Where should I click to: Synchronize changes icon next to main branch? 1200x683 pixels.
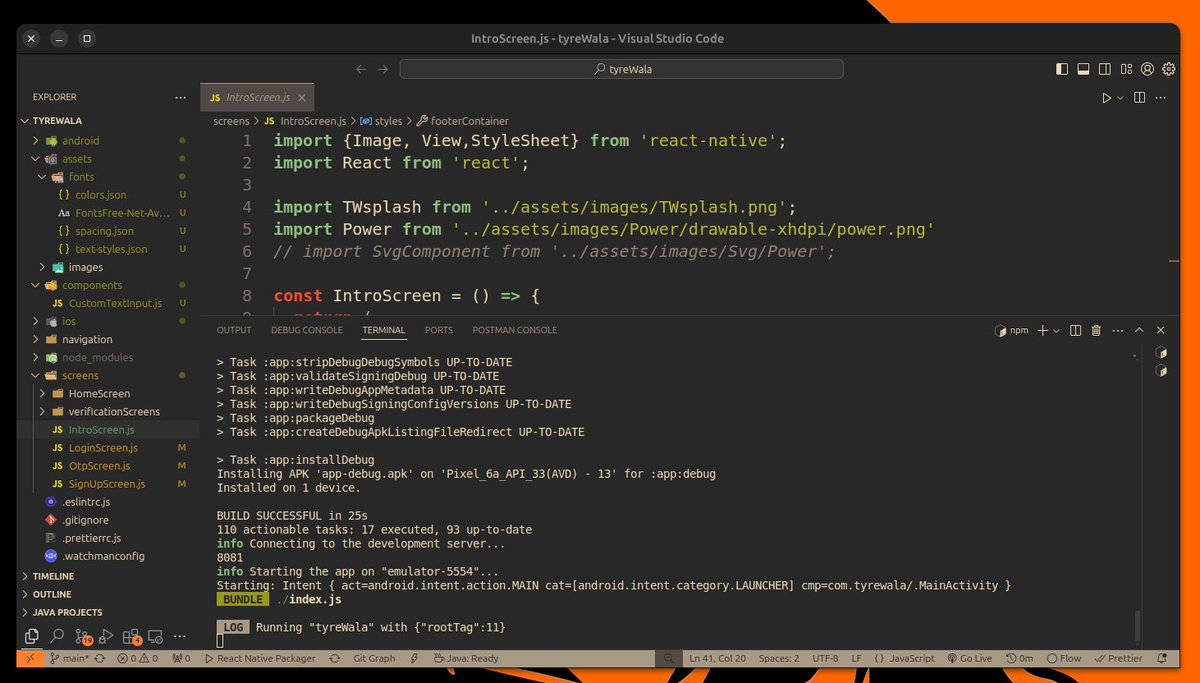click(101, 658)
